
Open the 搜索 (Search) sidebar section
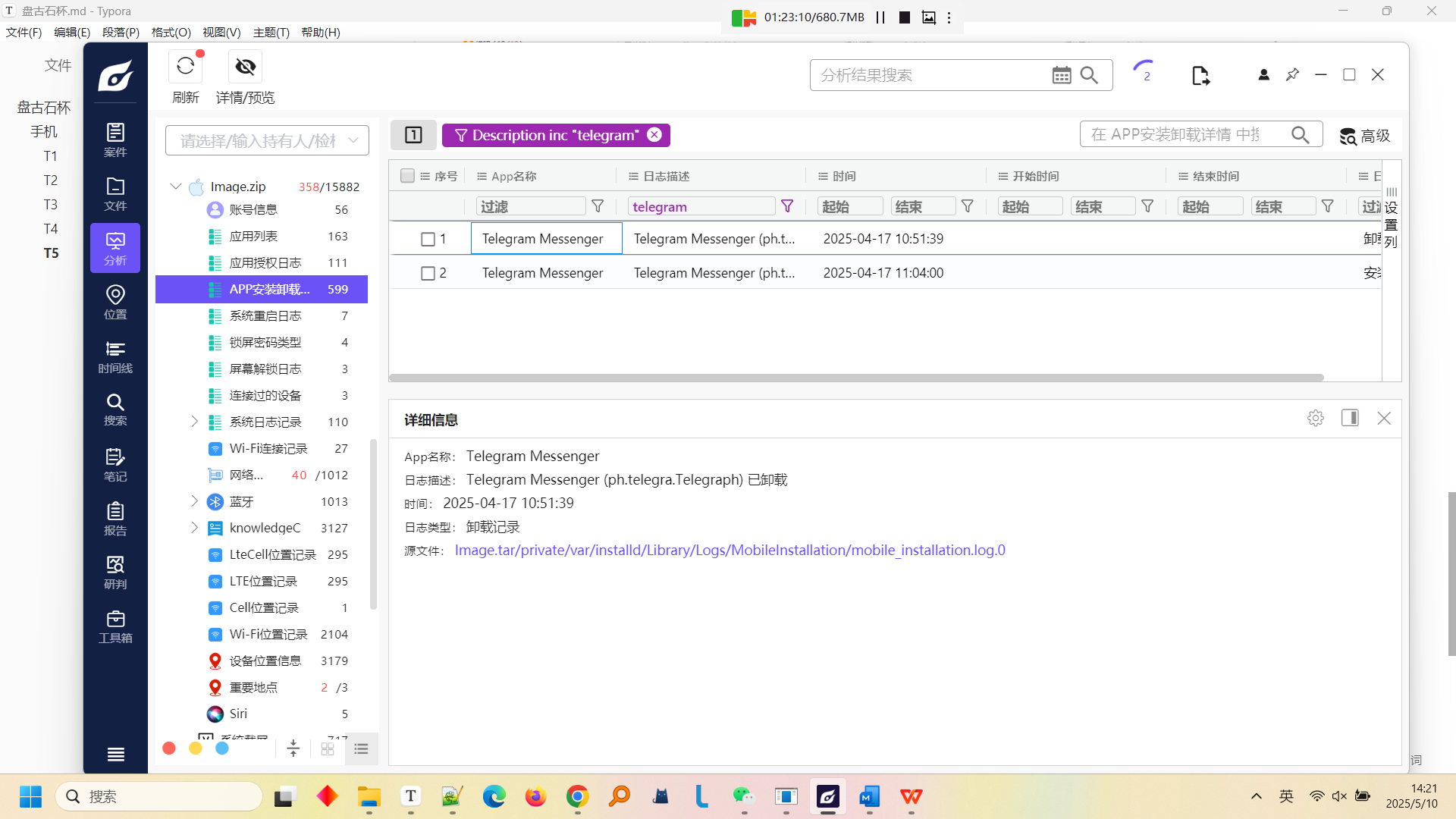[x=115, y=409]
